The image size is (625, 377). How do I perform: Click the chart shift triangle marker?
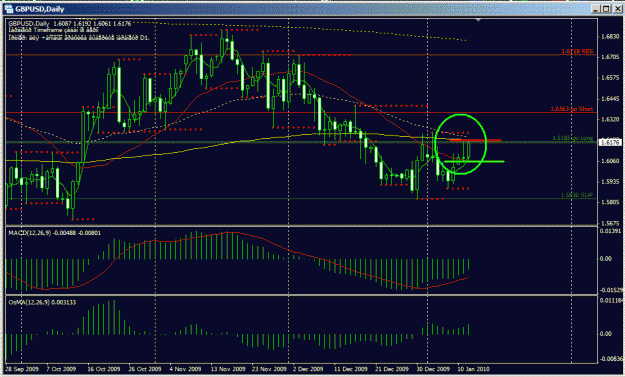click(x=478, y=20)
